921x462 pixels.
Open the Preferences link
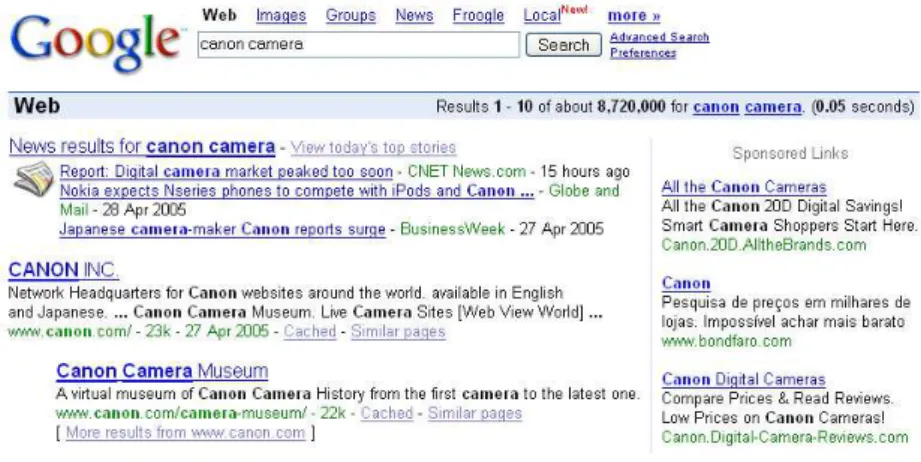643,53
